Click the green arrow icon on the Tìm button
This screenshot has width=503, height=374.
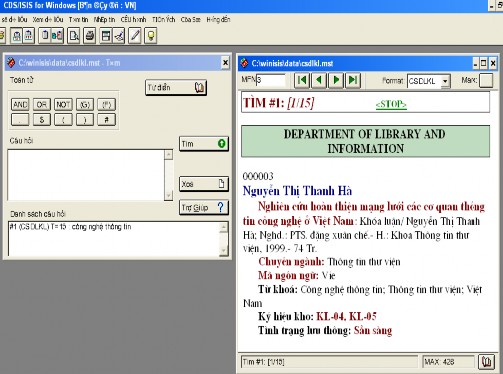221,144
